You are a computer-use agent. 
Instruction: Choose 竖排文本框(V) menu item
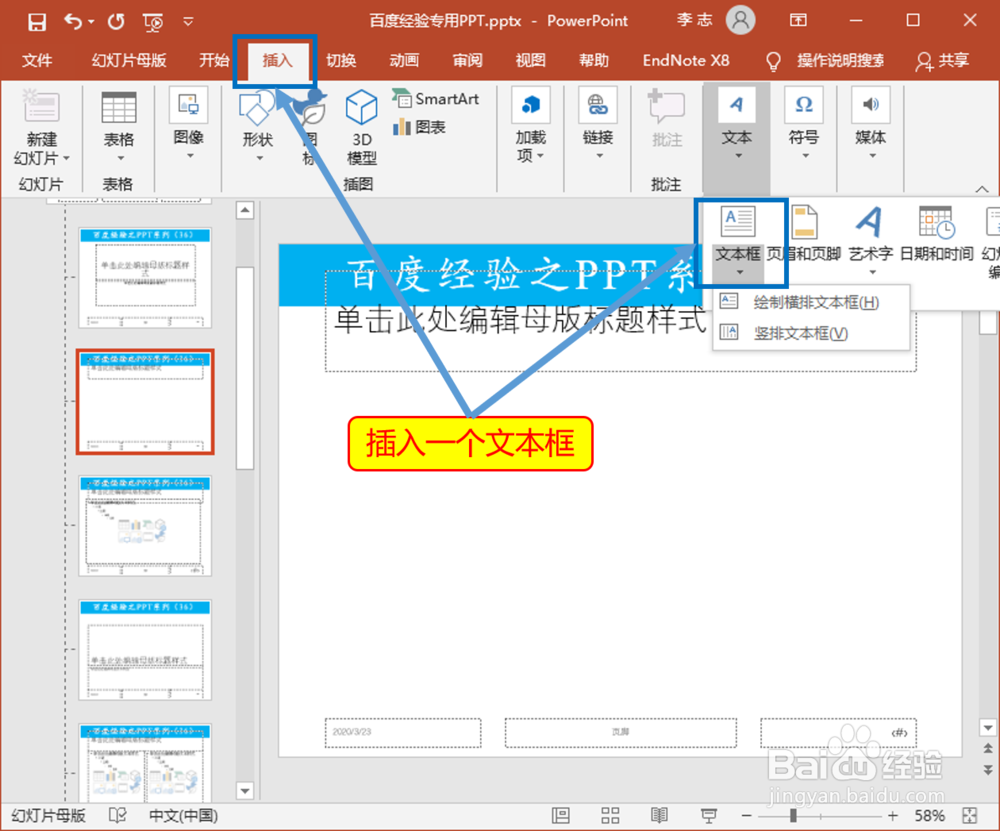(811, 333)
